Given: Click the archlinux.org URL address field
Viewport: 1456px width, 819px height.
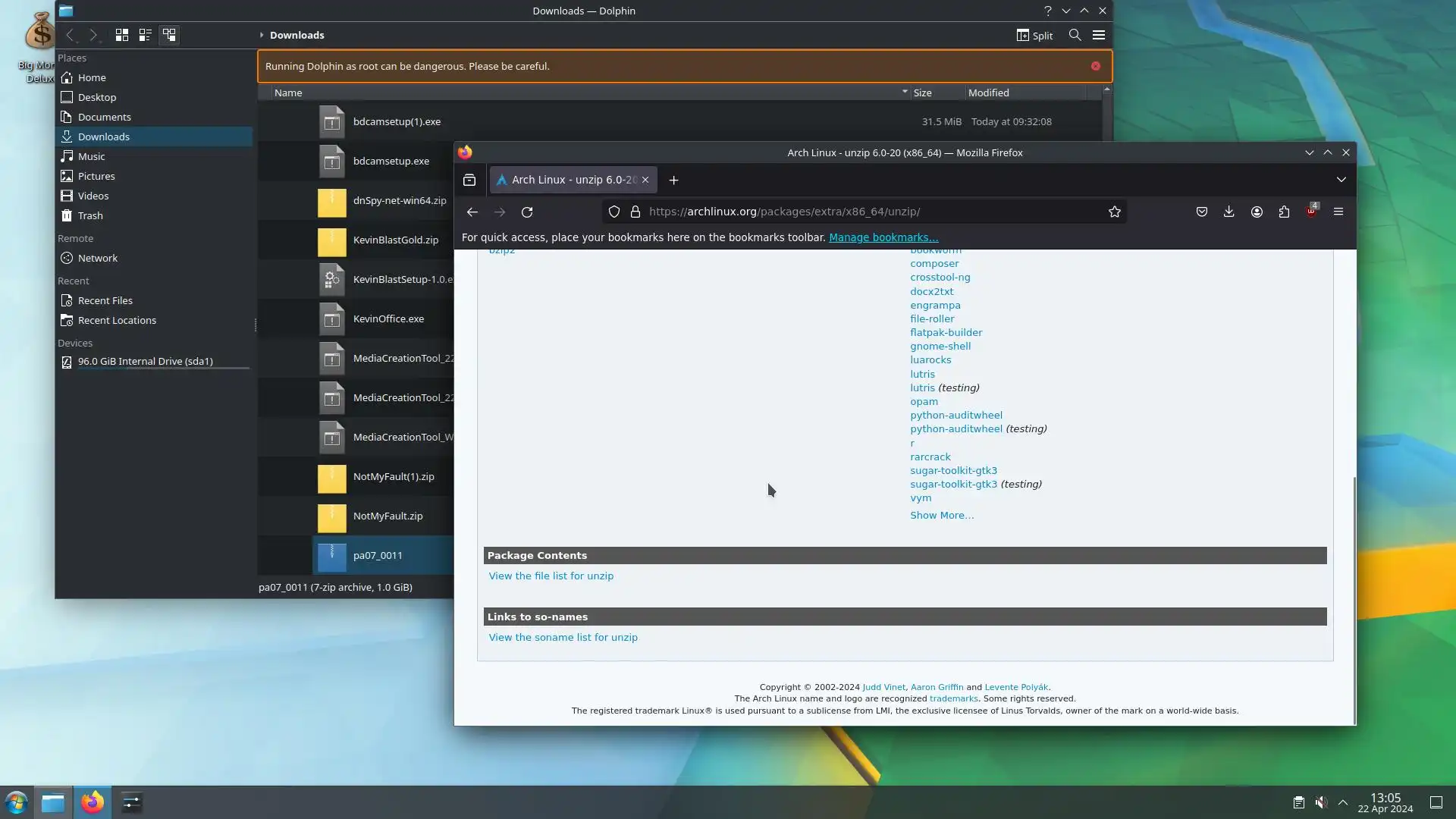Looking at the screenshot, I should coord(864,212).
